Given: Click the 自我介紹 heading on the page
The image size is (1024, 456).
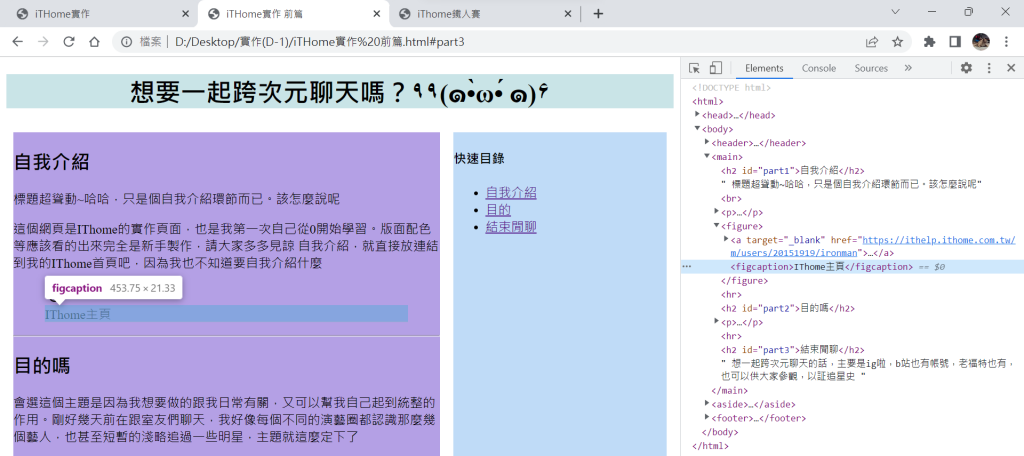Looking at the screenshot, I should [x=51, y=162].
